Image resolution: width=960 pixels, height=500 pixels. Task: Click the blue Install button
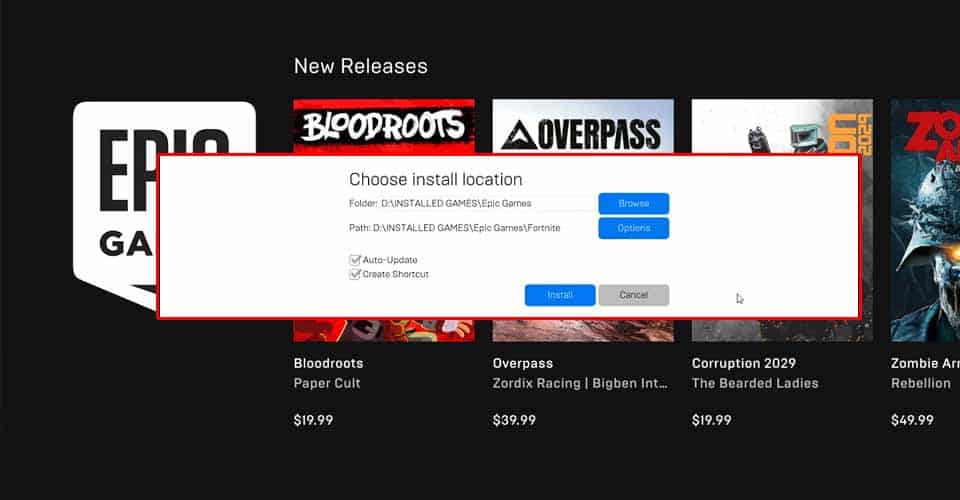(x=560, y=295)
